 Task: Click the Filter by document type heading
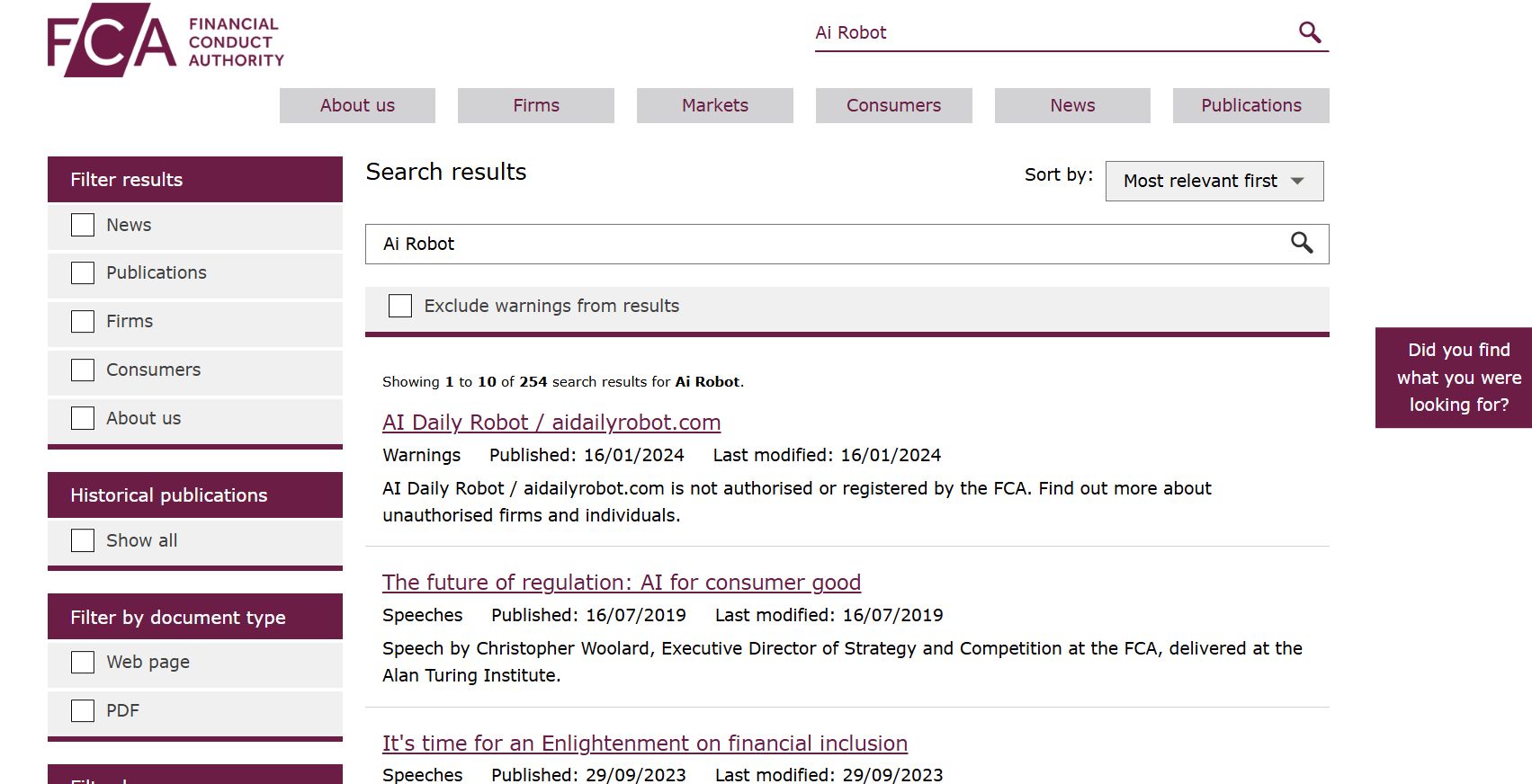pos(195,618)
